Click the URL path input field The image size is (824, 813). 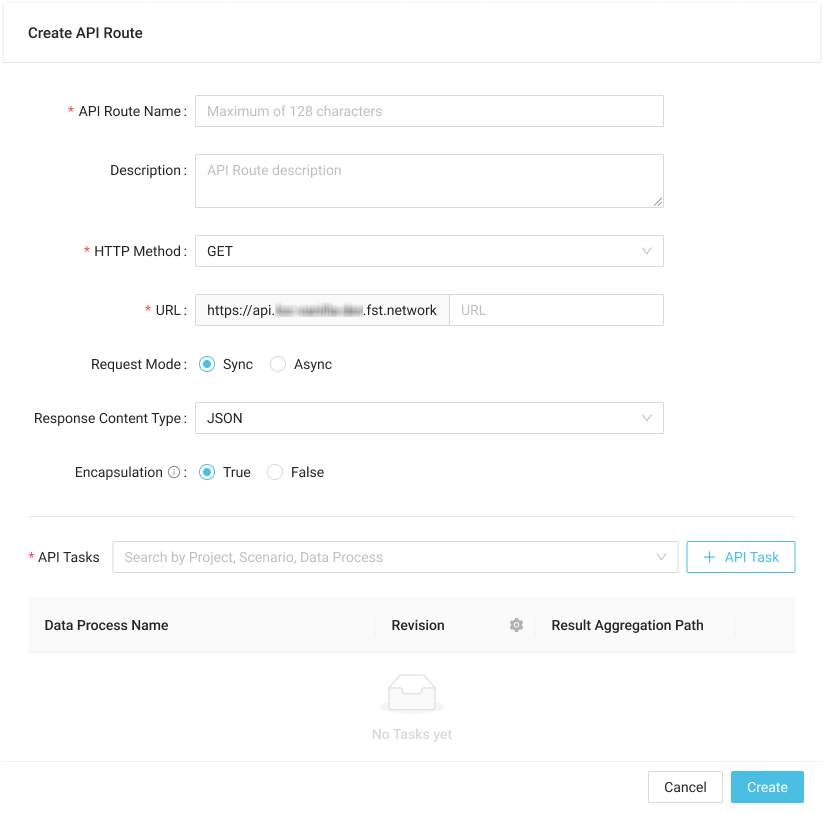(555, 310)
